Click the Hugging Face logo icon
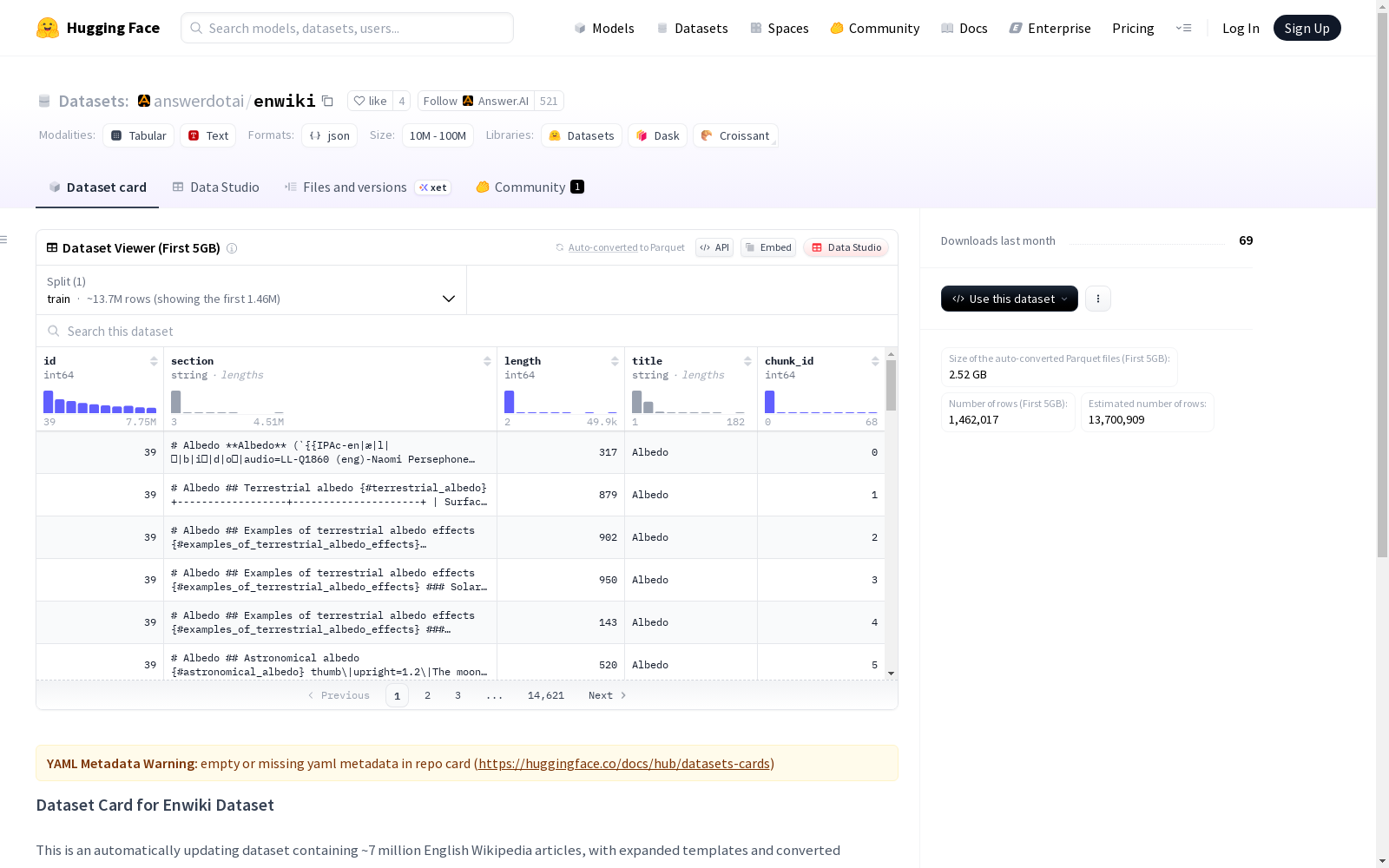Viewport: 1389px width, 868px height. pos(48,28)
